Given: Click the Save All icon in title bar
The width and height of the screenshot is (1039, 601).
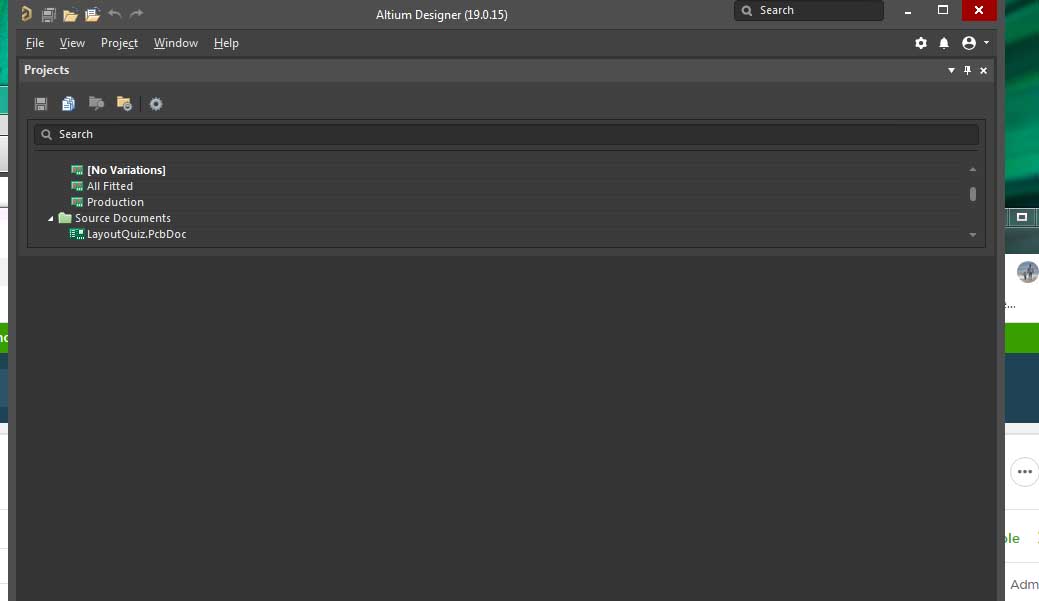Looking at the screenshot, I should point(48,14).
